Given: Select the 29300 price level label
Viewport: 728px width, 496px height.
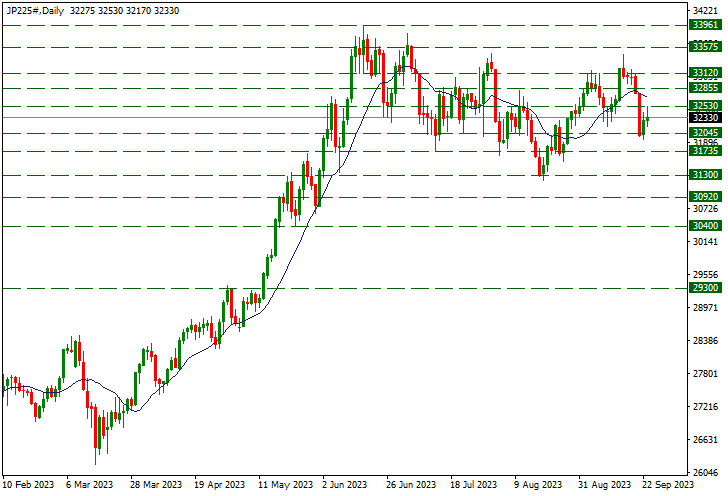Looking at the screenshot, I should pyautogui.click(x=705, y=288).
